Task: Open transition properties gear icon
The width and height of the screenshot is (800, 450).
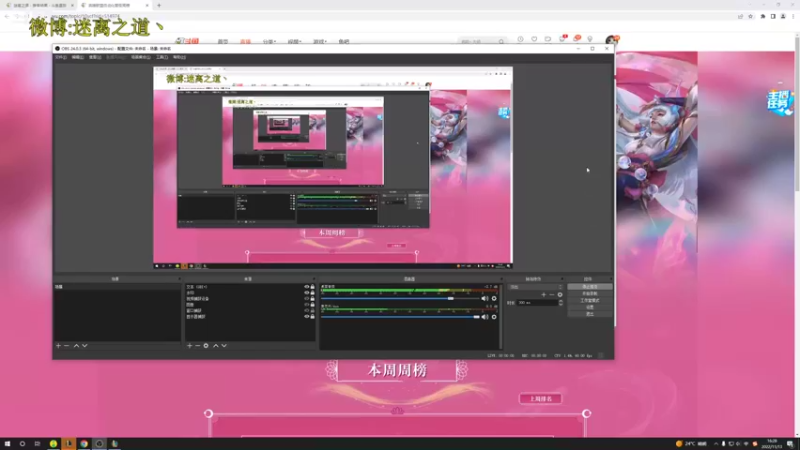Action: pos(560,295)
